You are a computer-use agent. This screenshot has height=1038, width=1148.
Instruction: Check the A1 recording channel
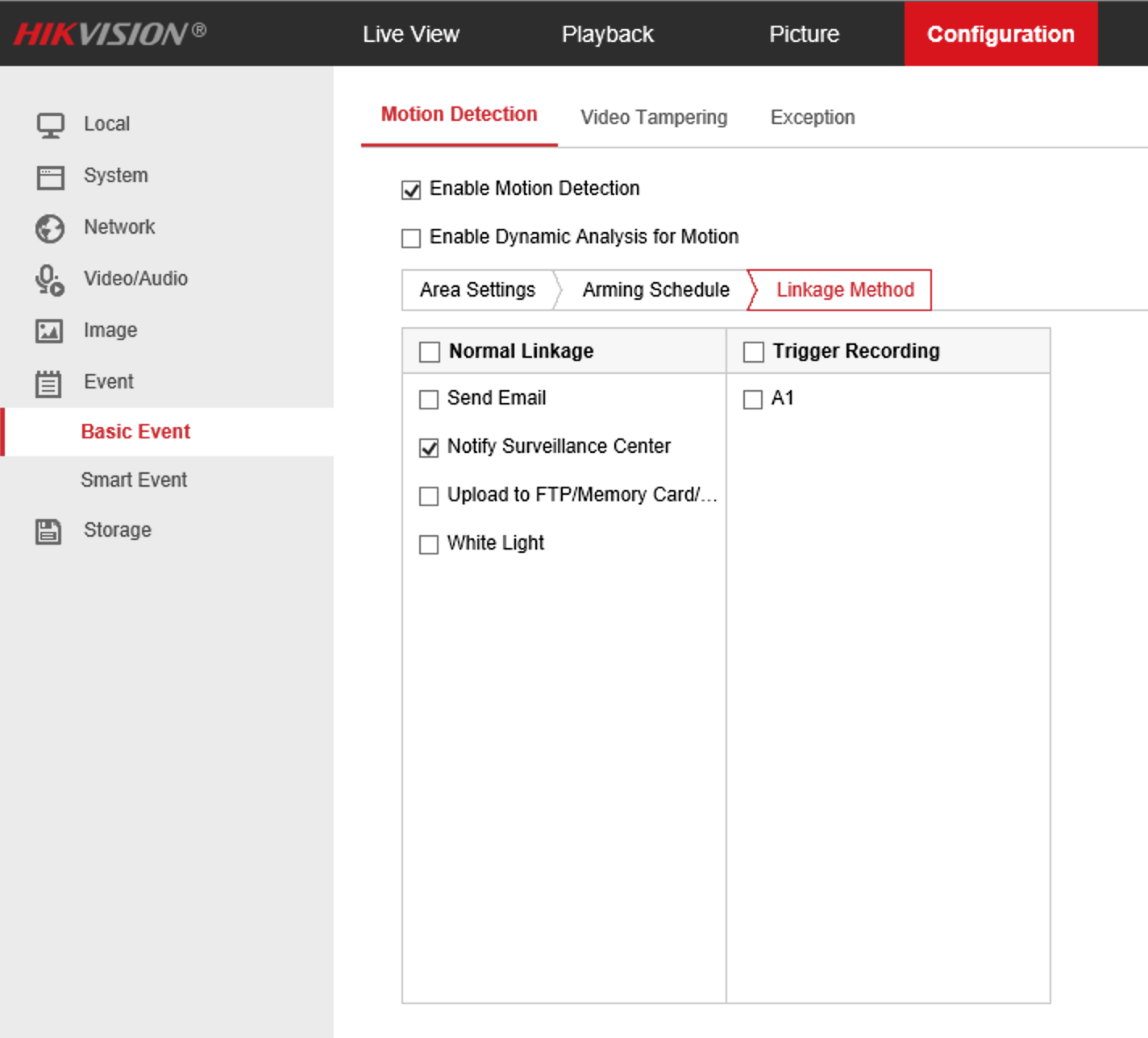coord(753,400)
